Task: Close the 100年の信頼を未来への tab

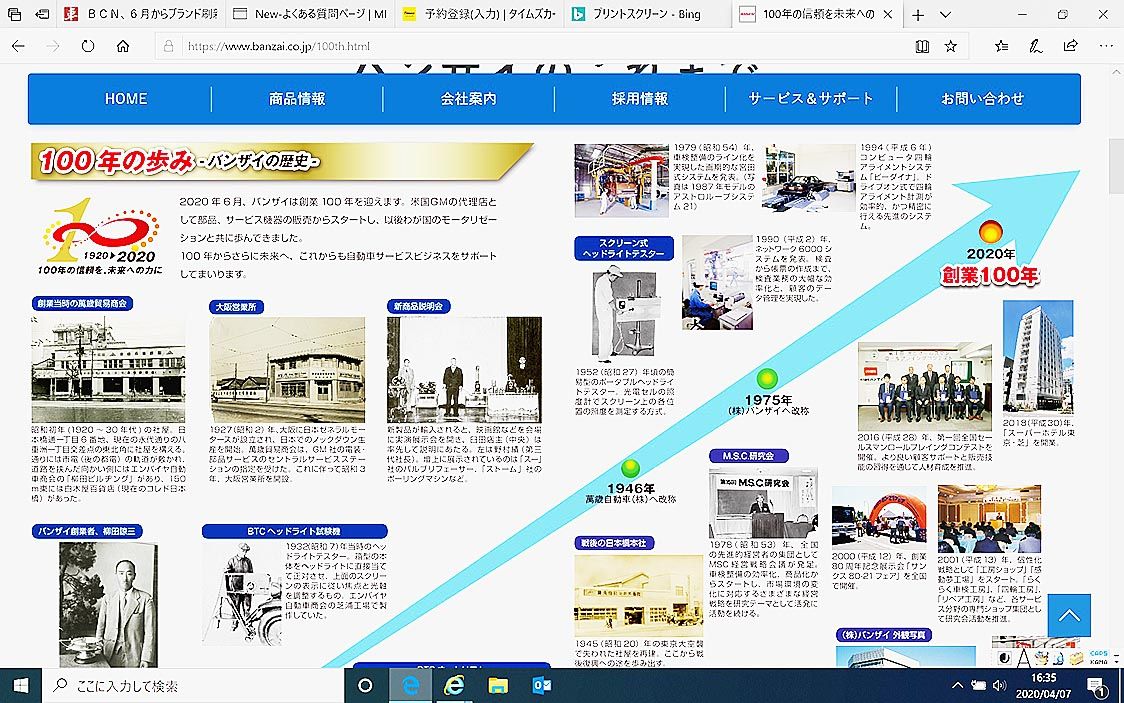Action: click(x=887, y=14)
